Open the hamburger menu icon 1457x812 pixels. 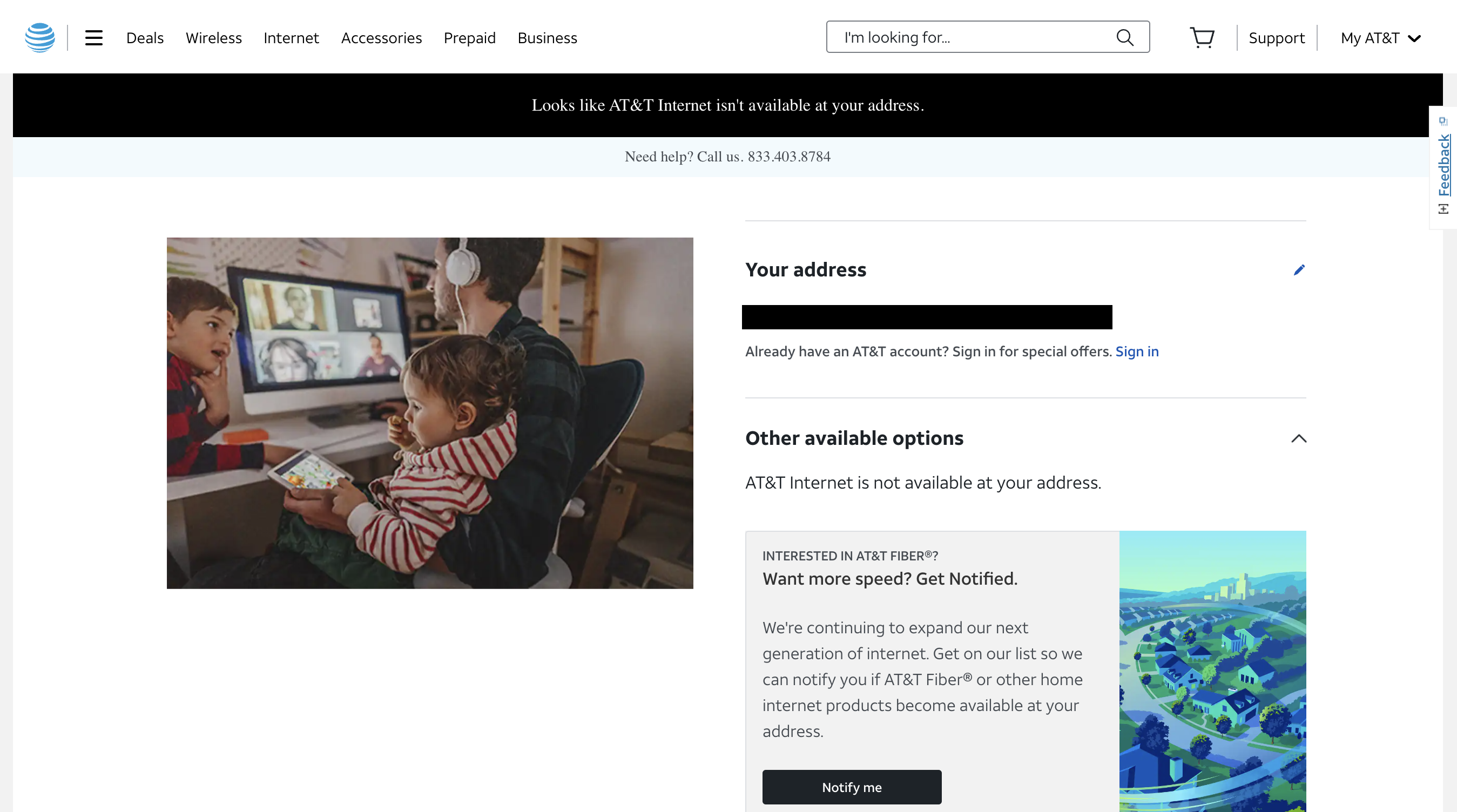tap(94, 38)
